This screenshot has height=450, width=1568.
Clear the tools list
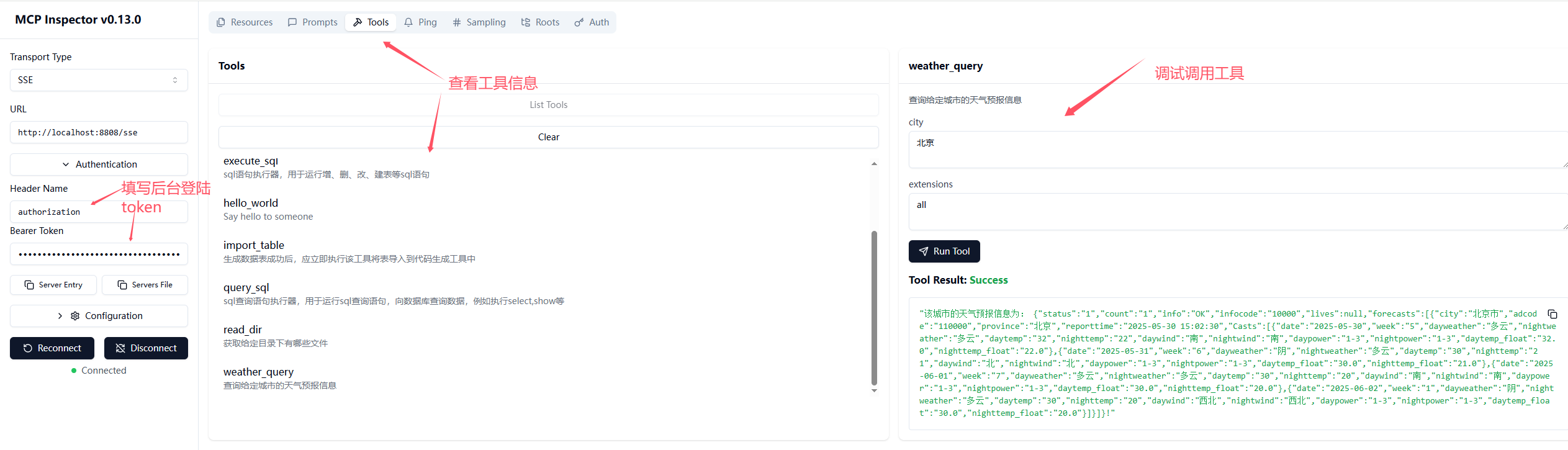click(548, 137)
